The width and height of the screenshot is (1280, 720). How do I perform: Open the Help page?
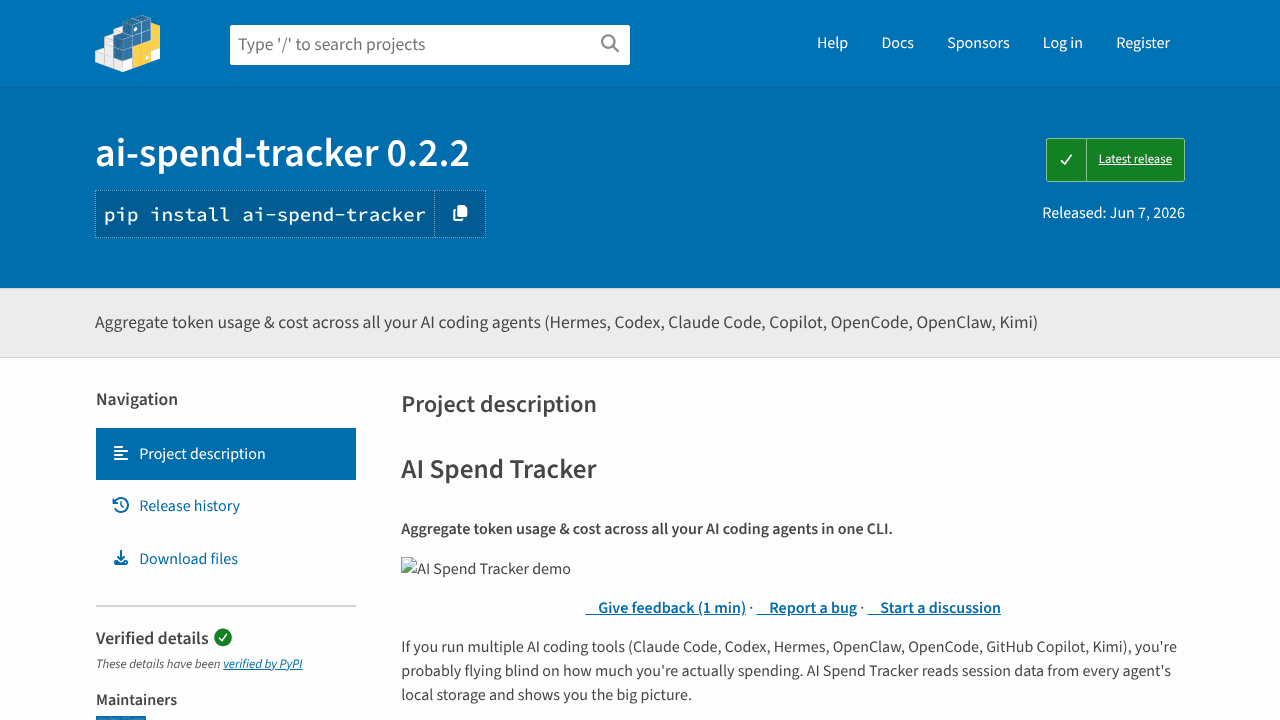click(x=832, y=43)
